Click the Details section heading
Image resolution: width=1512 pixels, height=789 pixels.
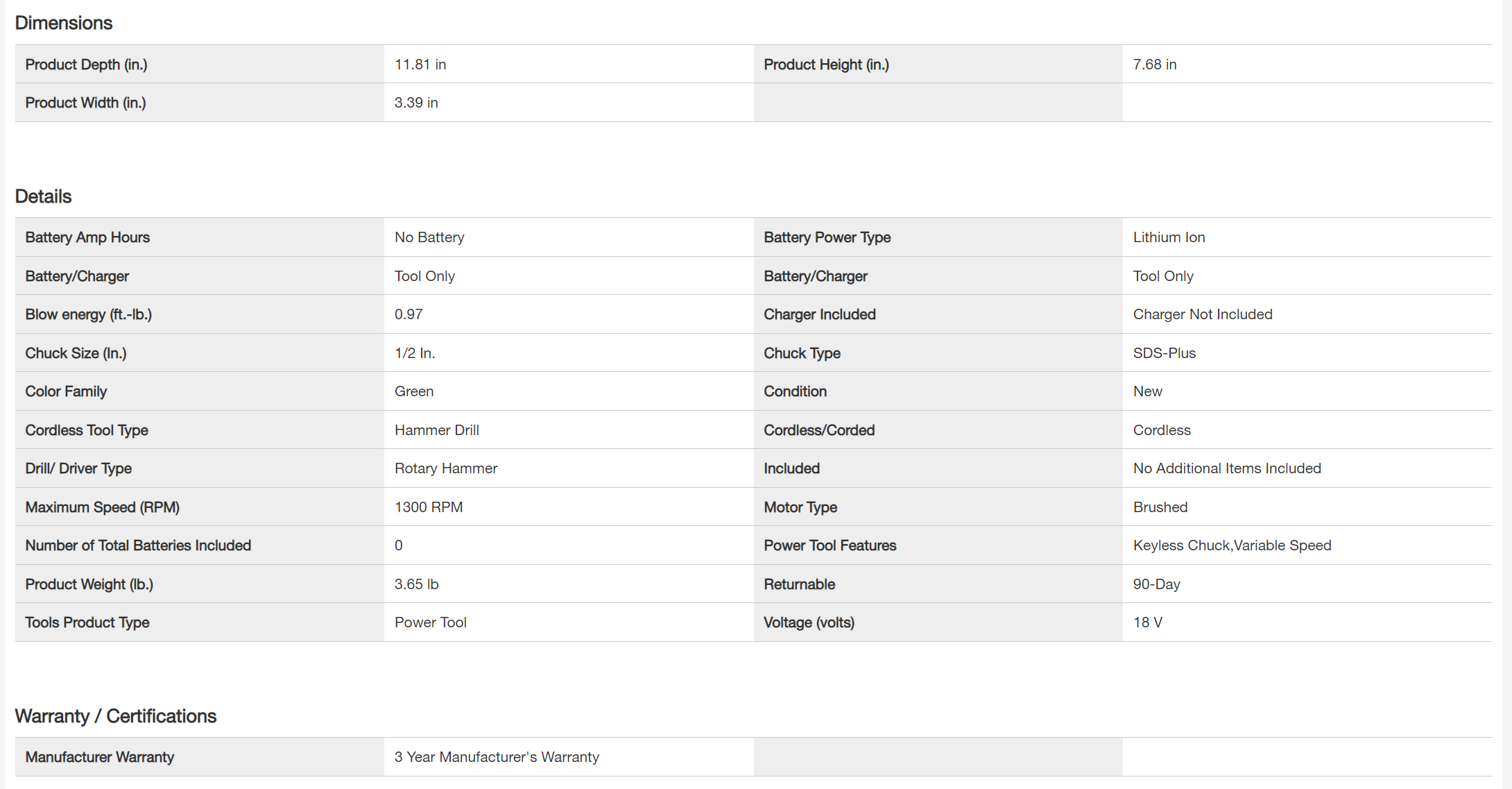pos(43,196)
